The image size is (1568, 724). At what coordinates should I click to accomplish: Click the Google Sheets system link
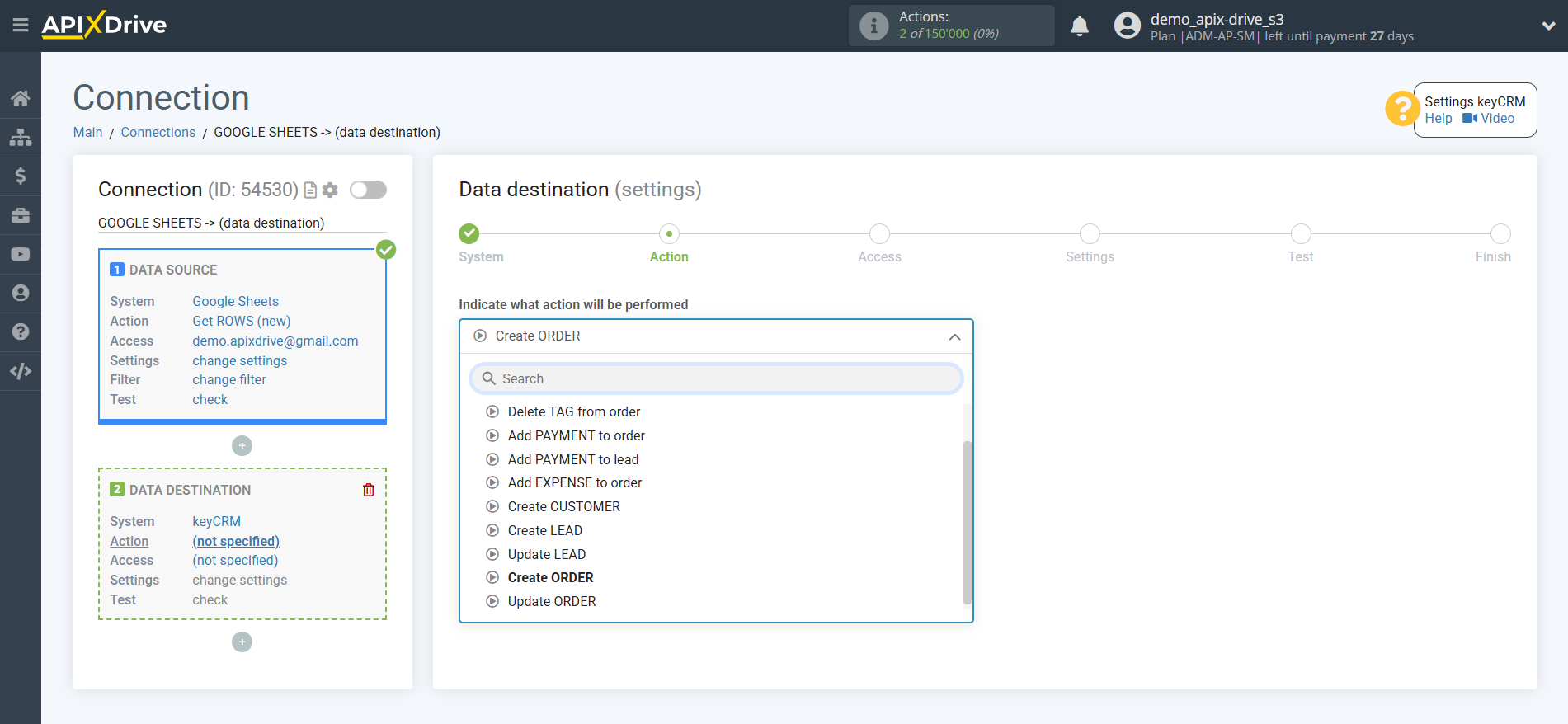click(x=235, y=302)
